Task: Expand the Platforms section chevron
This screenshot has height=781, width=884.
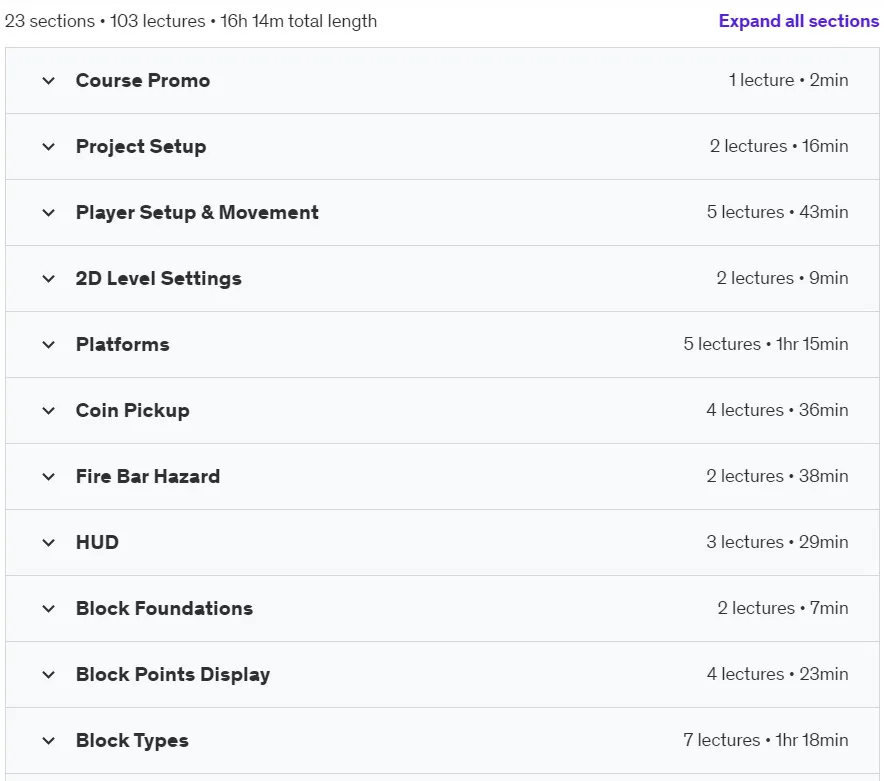Action: 48,345
